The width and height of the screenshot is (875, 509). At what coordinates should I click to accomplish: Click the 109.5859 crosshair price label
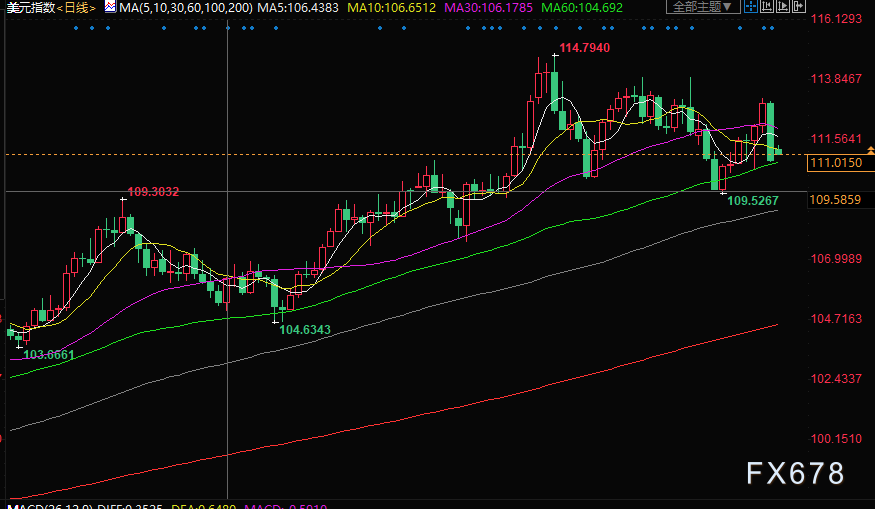click(836, 200)
